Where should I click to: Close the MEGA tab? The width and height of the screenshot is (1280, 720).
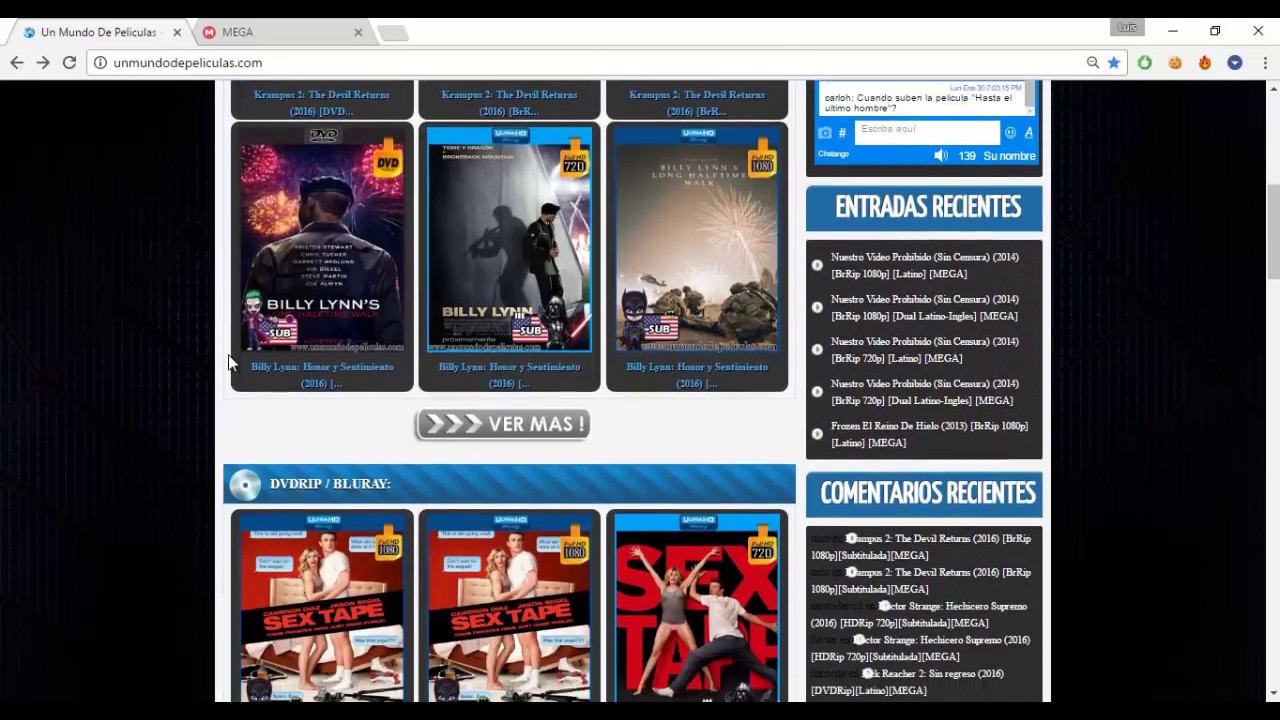pyautogui.click(x=358, y=32)
